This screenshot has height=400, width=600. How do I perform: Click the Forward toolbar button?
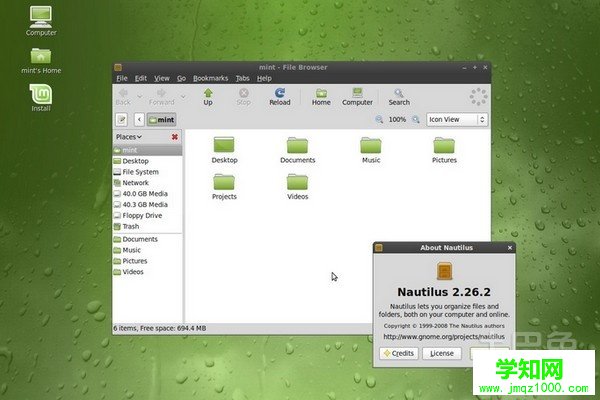click(161, 97)
